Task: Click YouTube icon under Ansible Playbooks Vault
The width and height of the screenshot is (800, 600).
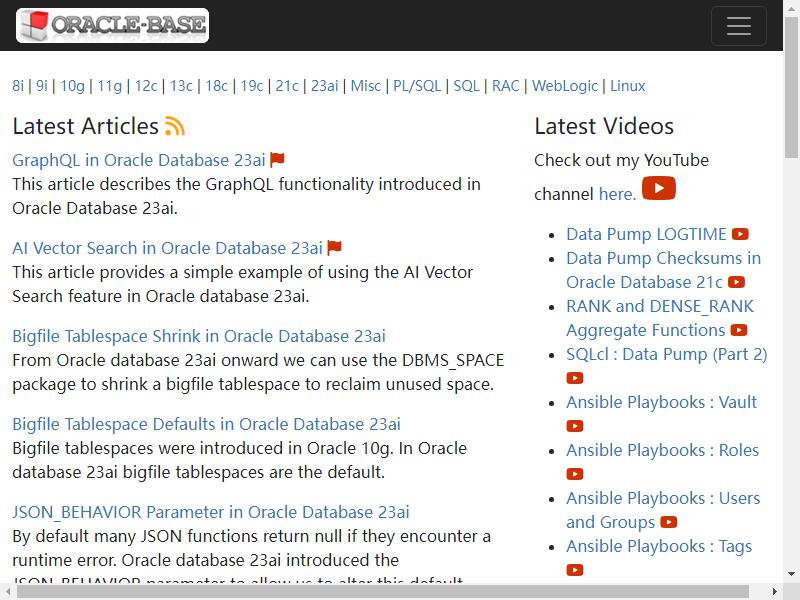Action: 574,426
